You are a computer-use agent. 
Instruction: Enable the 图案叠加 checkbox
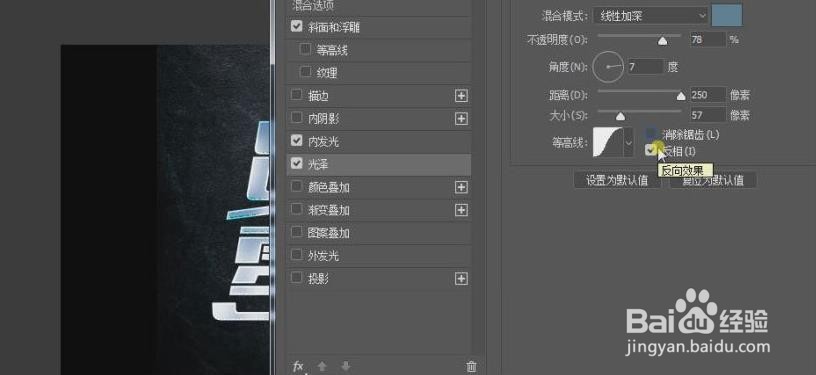pyautogui.click(x=297, y=231)
